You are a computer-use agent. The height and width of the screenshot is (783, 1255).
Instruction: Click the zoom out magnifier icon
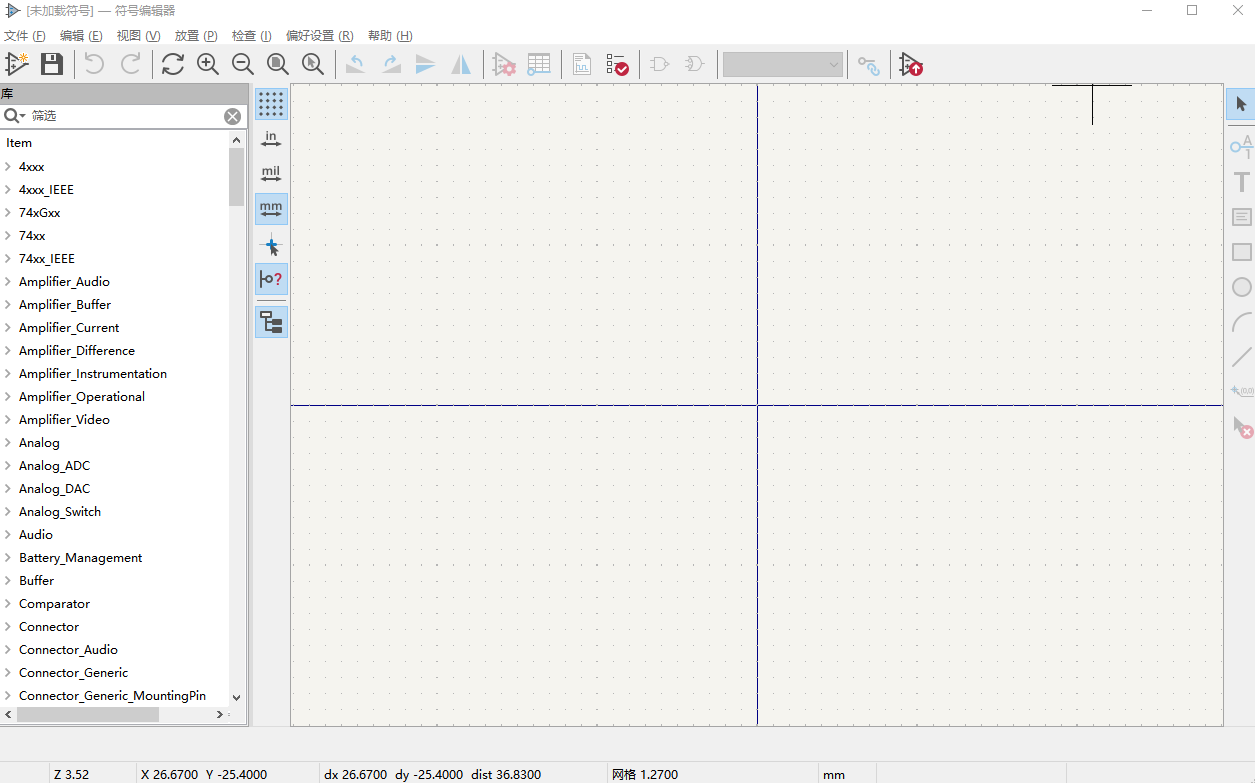(x=243, y=64)
